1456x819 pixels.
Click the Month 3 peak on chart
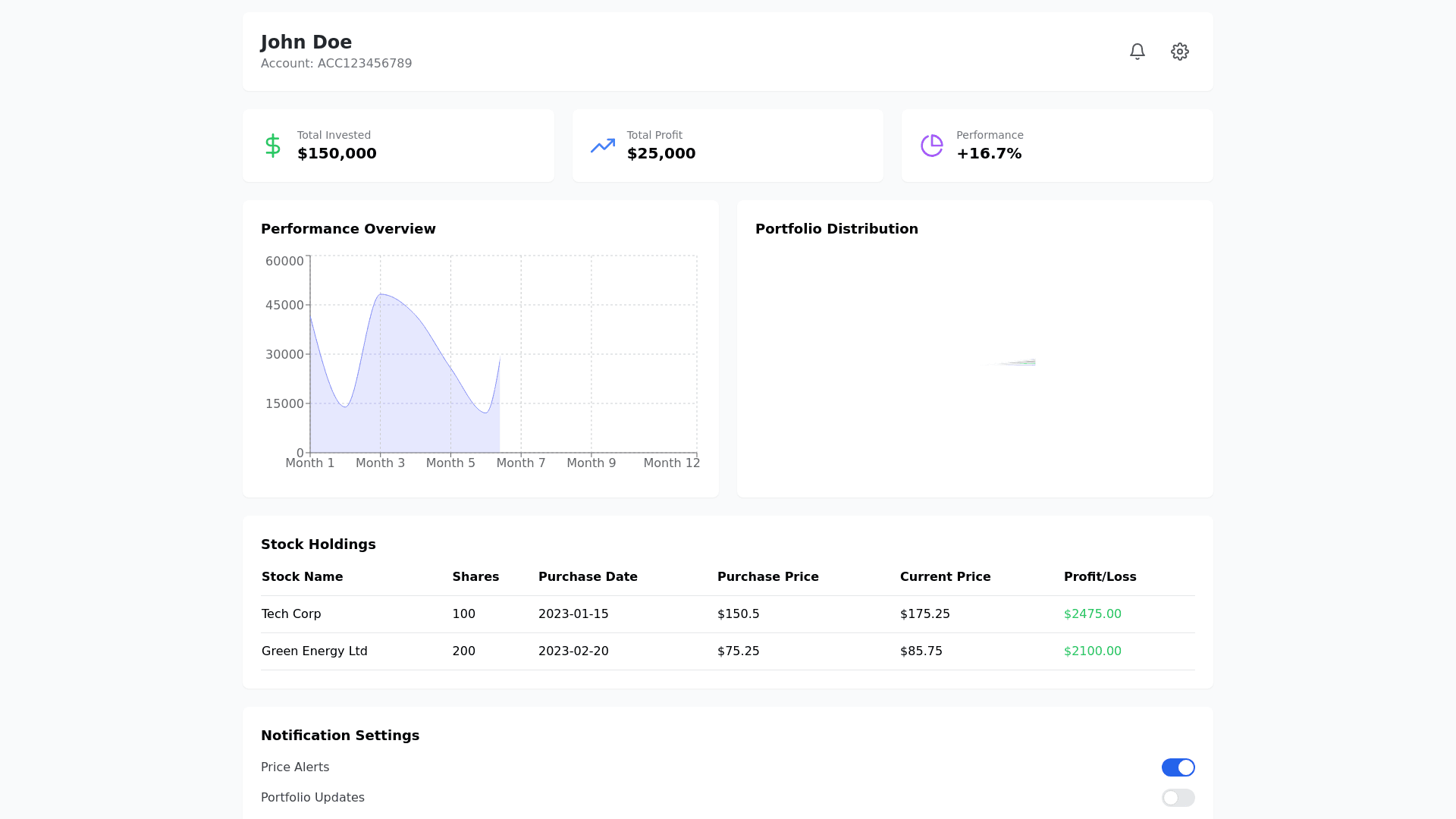tap(381, 295)
